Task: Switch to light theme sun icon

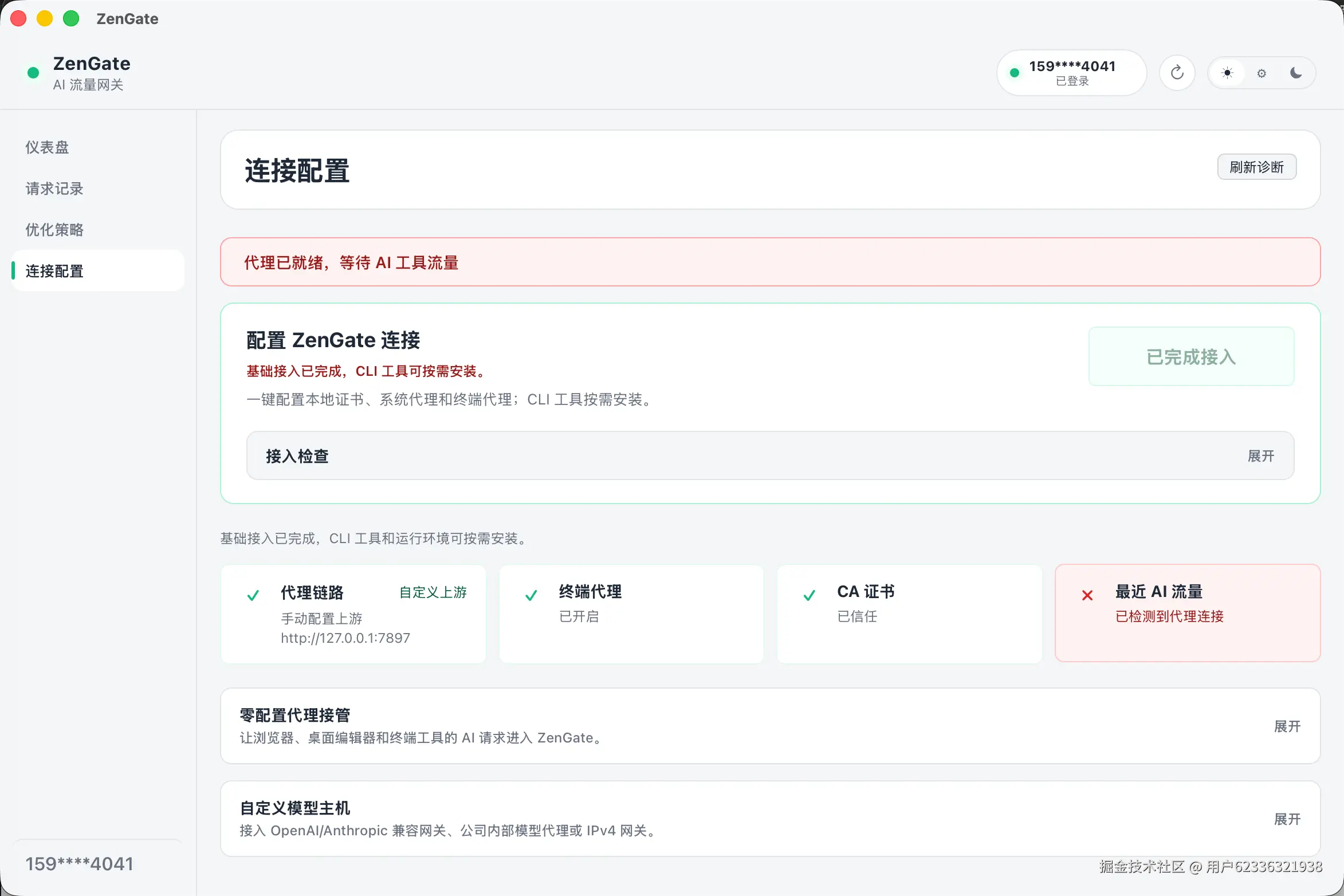Action: [1227, 73]
